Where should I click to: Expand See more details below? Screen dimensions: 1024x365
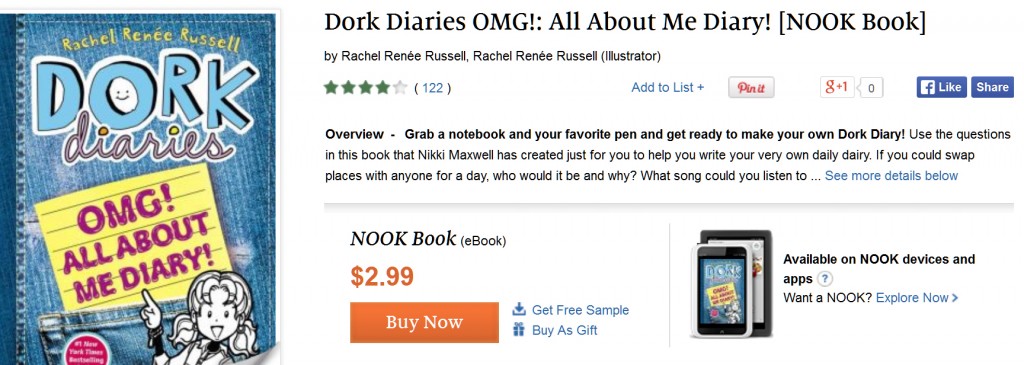[891, 176]
